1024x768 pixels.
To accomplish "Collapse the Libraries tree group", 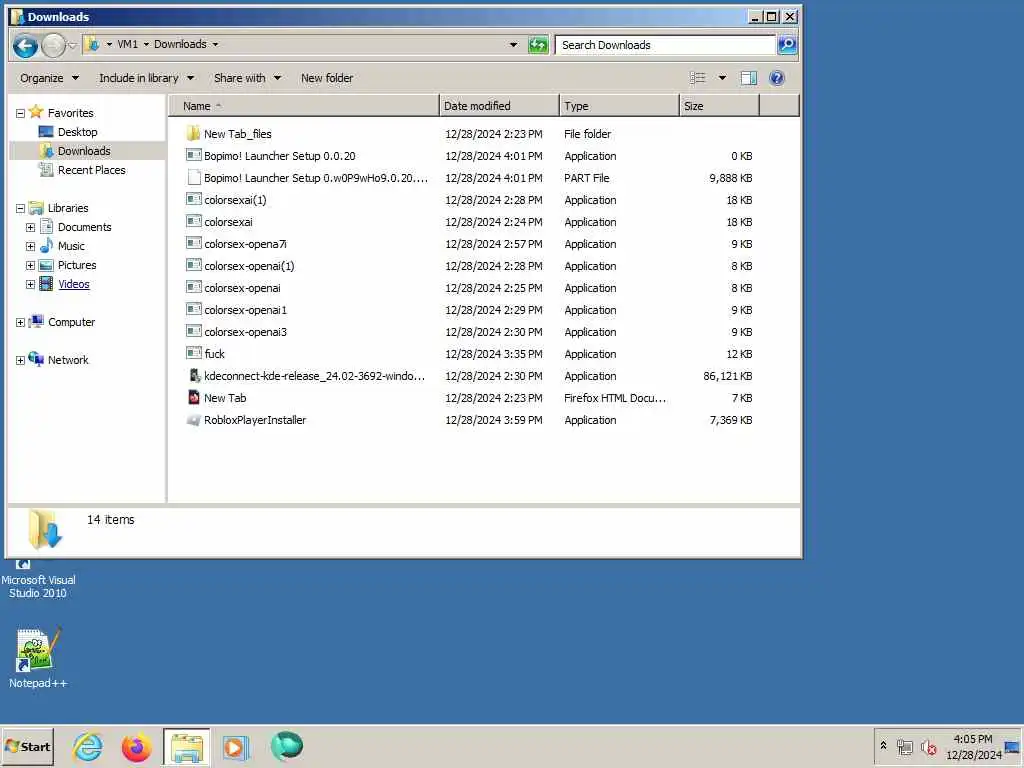I will tap(20, 208).
